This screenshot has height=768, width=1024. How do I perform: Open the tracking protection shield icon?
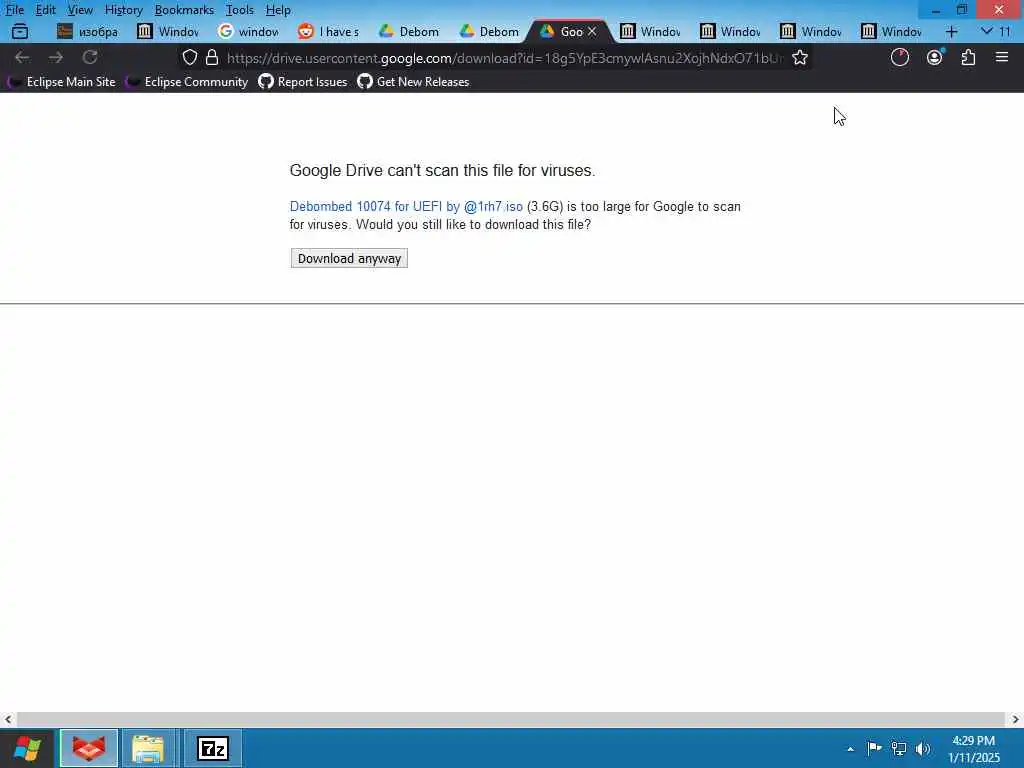pyautogui.click(x=189, y=57)
